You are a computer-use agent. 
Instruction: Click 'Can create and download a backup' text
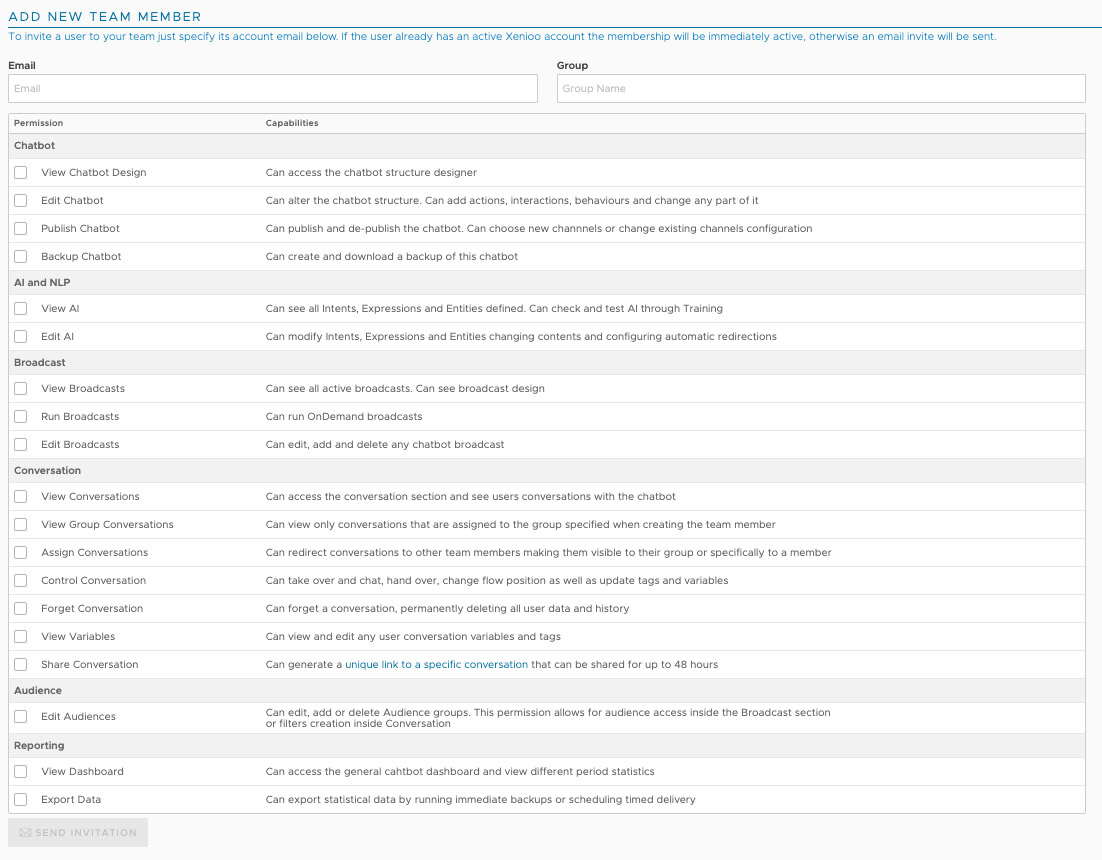(x=391, y=256)
